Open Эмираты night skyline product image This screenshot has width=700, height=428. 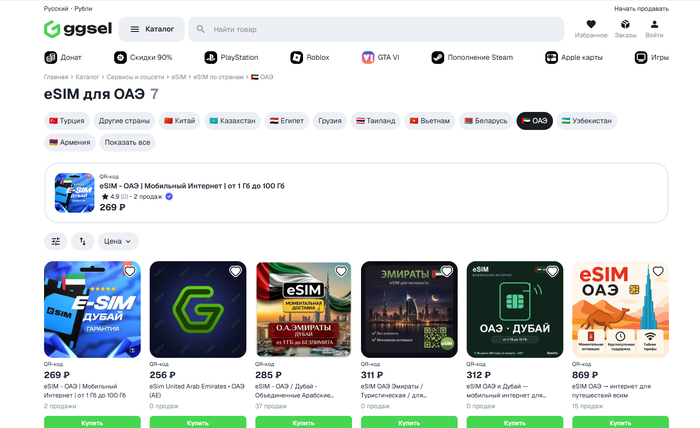(409, 309)
